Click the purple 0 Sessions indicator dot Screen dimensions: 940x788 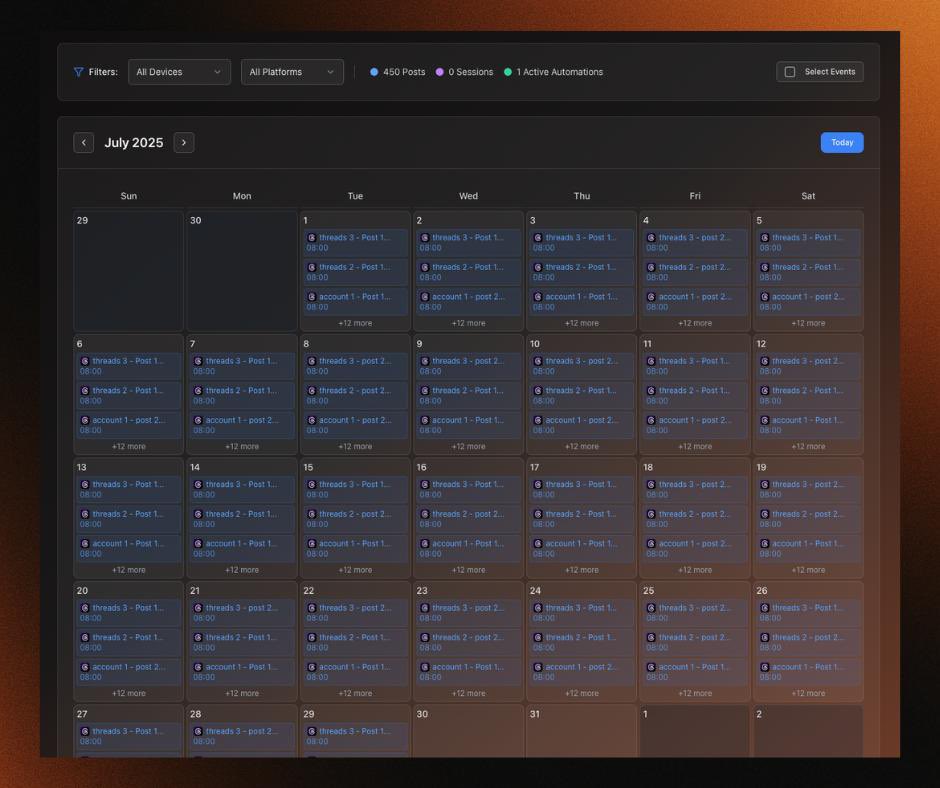coord(439,72)
